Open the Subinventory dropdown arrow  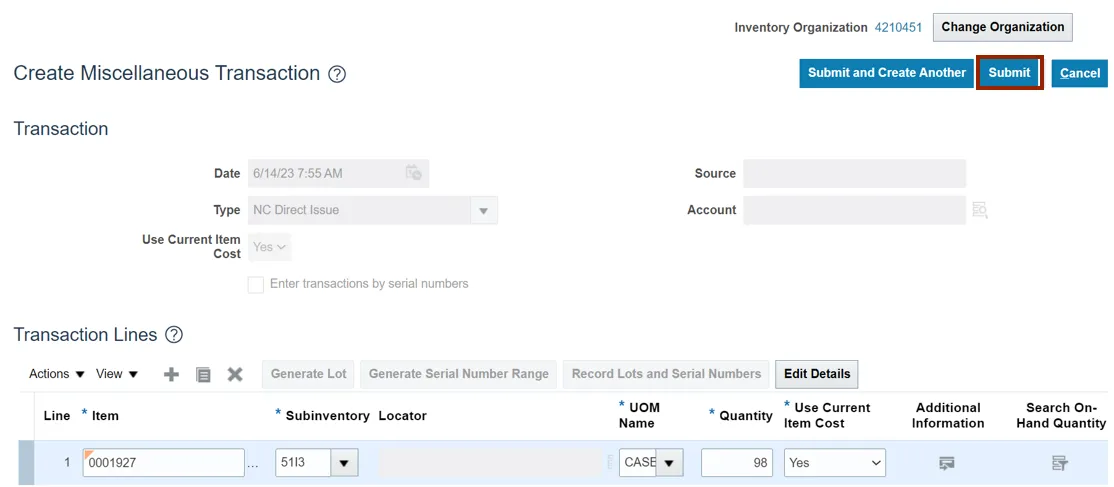[345, 463]
